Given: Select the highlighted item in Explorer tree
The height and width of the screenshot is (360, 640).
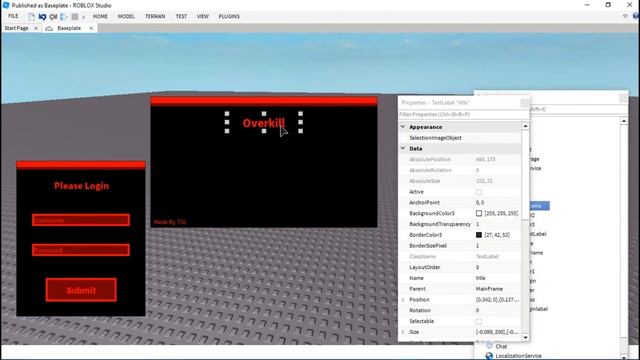Looking at the screenshot, I should pos(539,206).
